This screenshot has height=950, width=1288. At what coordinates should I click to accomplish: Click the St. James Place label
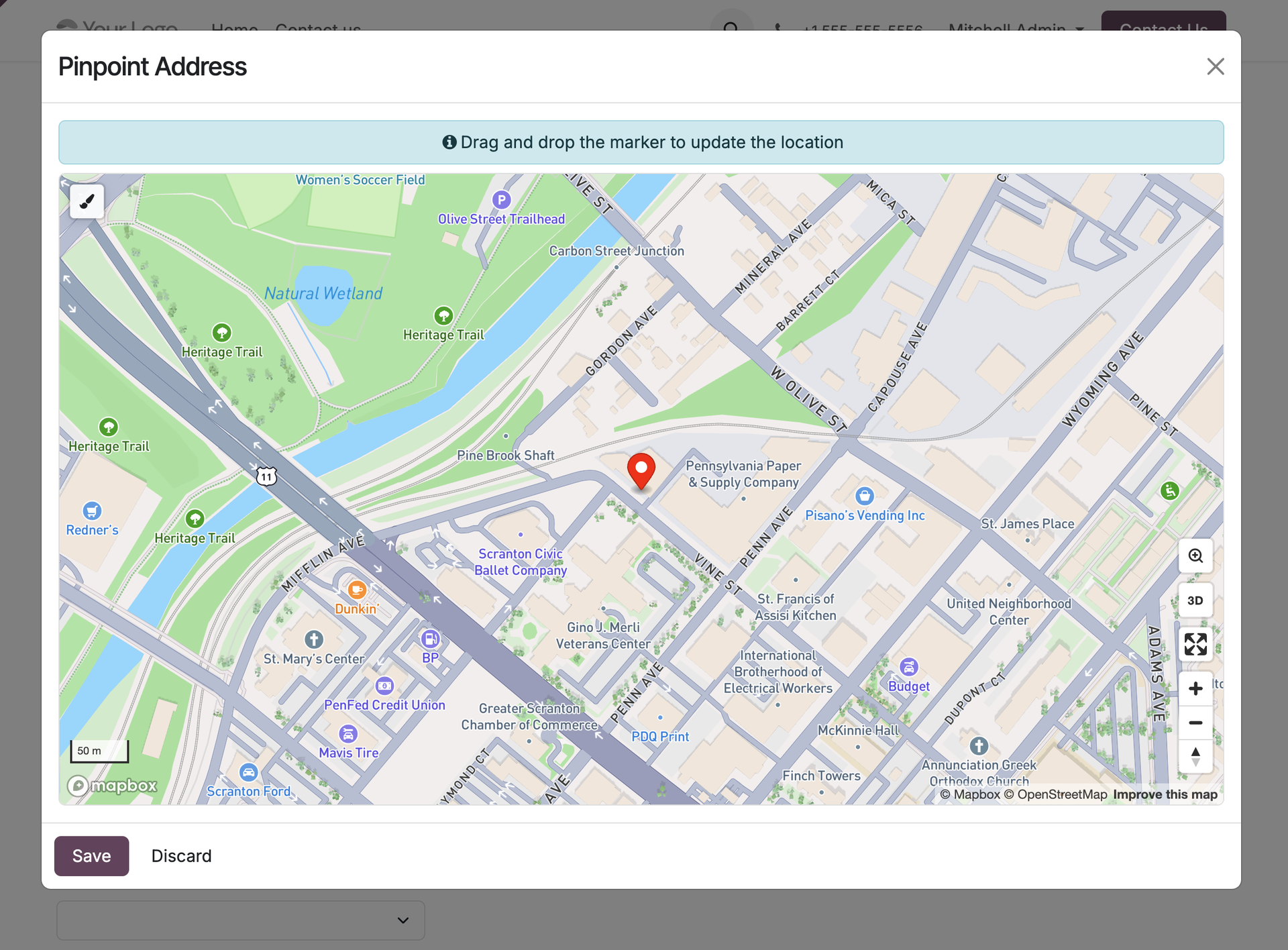1028,524
